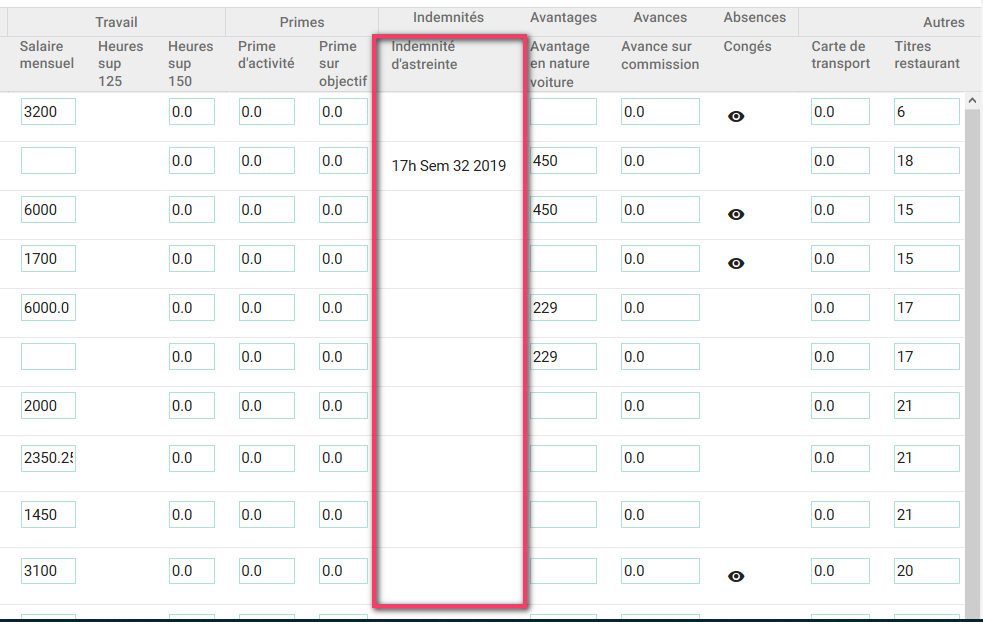Click the Congés eye icon in the 3200 salary row

[736, 116]
